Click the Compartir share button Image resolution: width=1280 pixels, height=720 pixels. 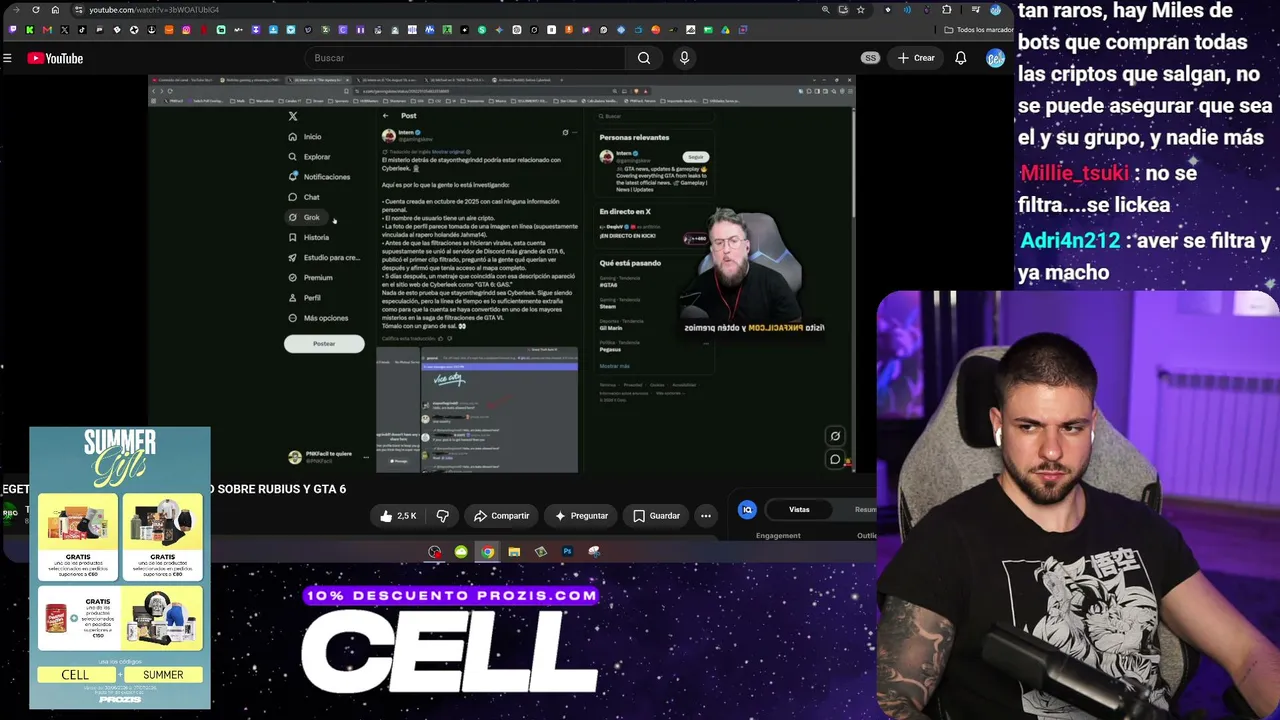pos(501,516)
